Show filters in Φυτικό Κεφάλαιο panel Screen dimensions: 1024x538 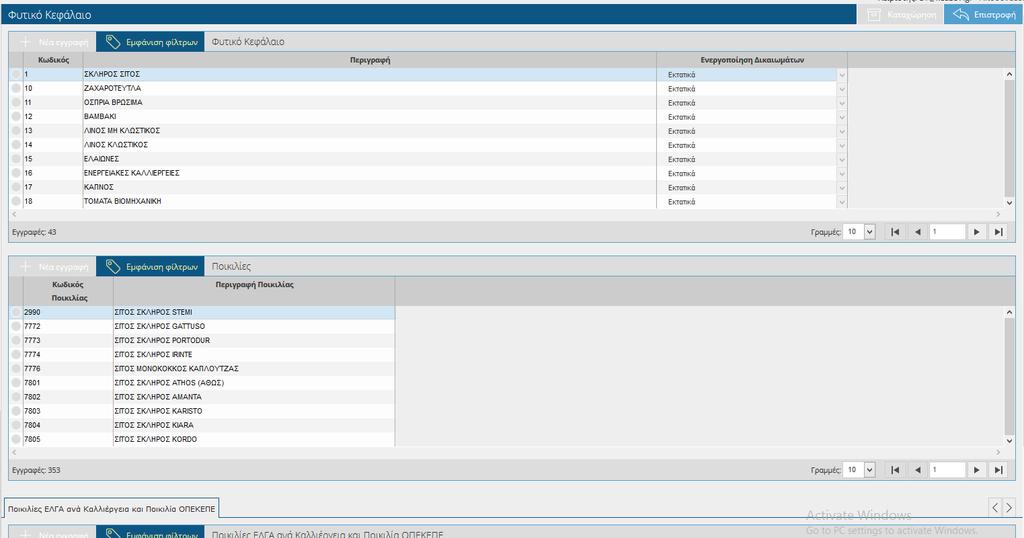[x=150, y=42]
